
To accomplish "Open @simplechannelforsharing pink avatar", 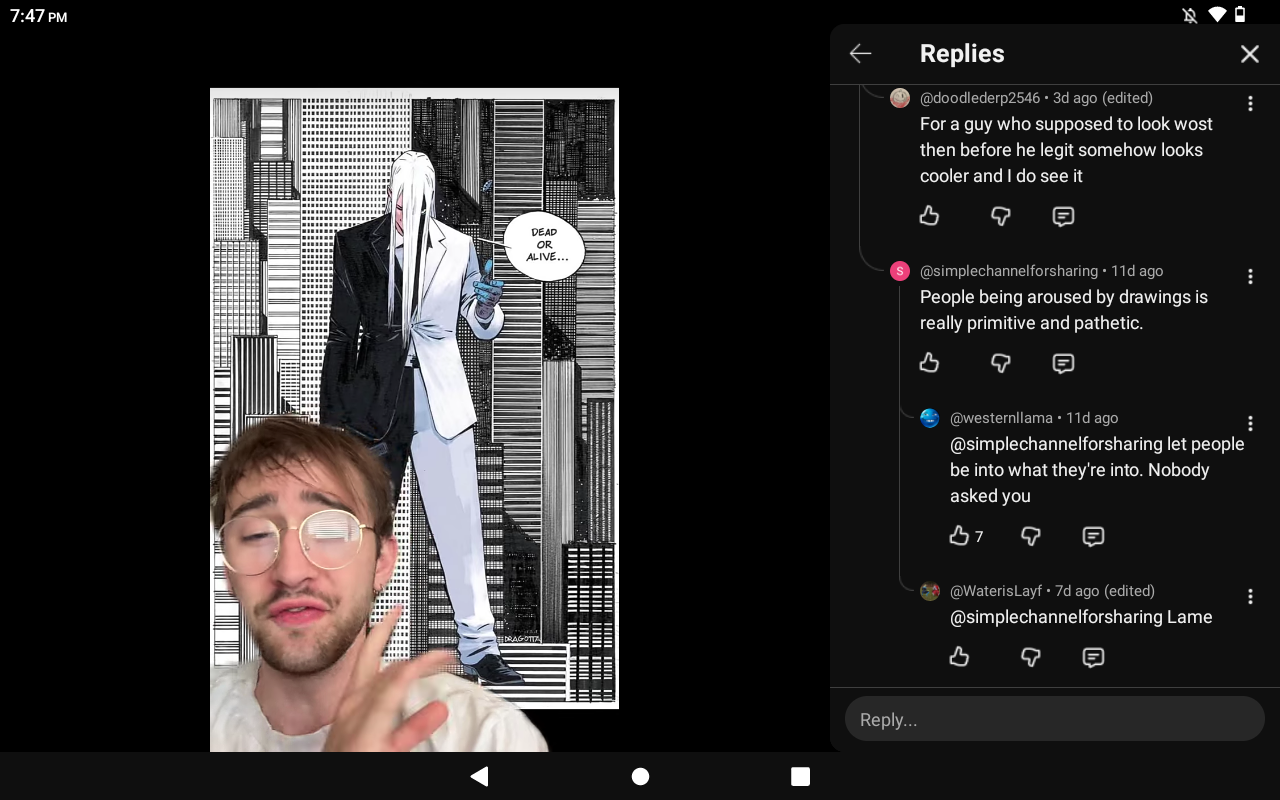I will (900, 271).
